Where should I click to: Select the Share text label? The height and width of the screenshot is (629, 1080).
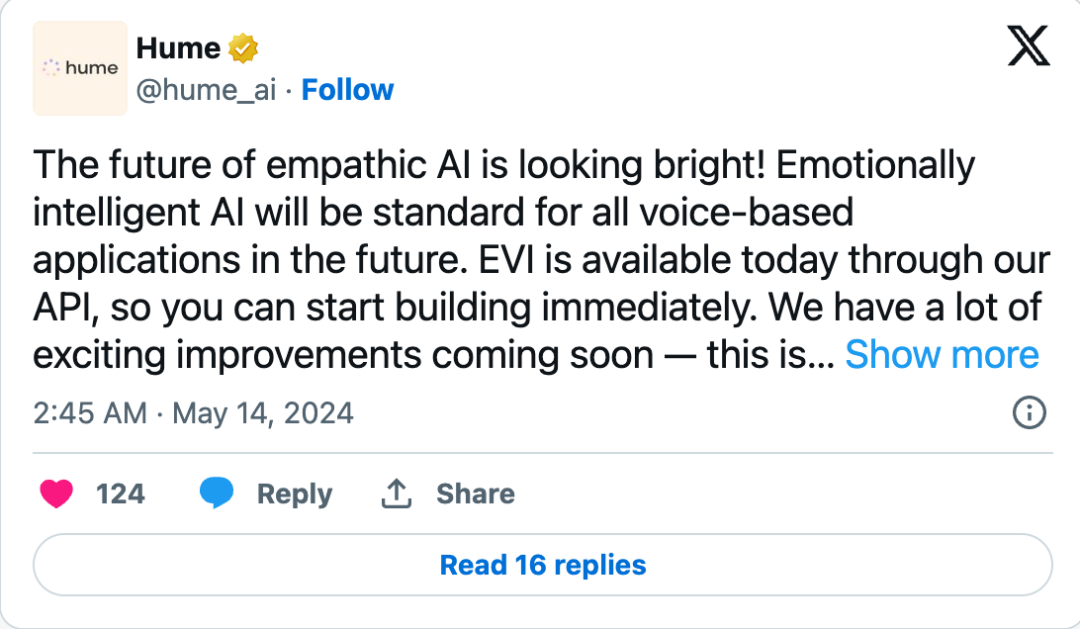pyautogui.click(x=475, y=494)
